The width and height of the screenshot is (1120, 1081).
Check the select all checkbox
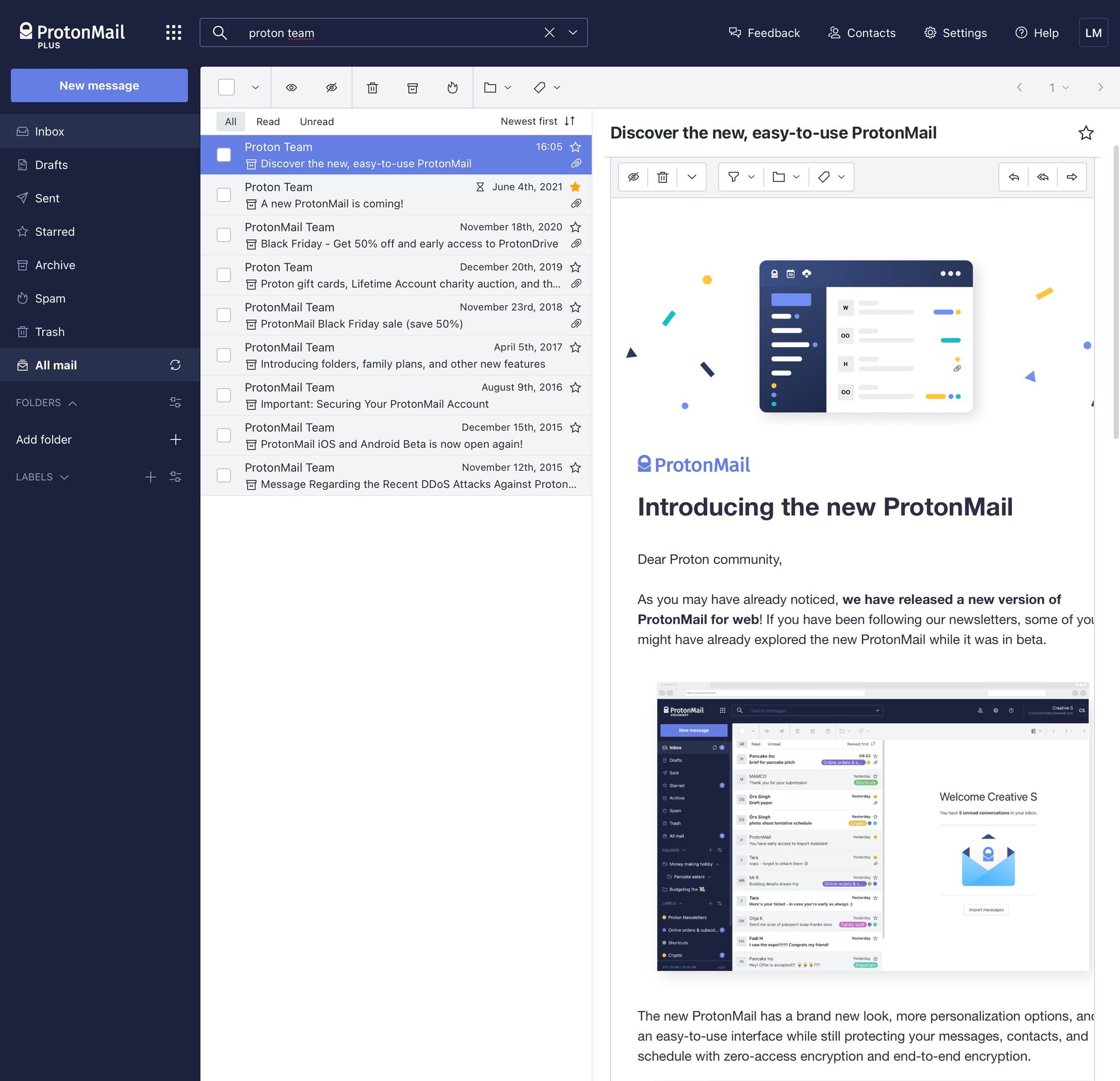tap(226, 87)
